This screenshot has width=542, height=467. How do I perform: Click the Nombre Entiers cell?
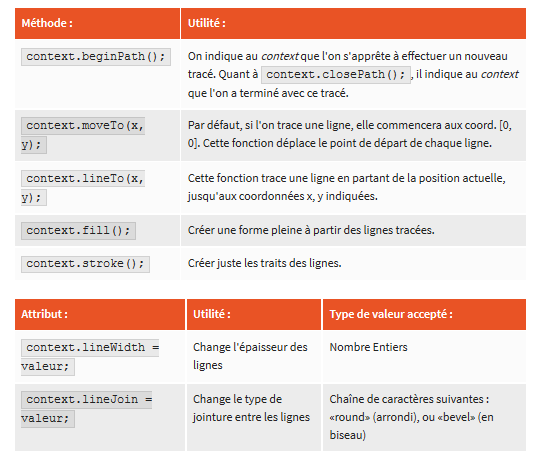click(x=368, y=347)
